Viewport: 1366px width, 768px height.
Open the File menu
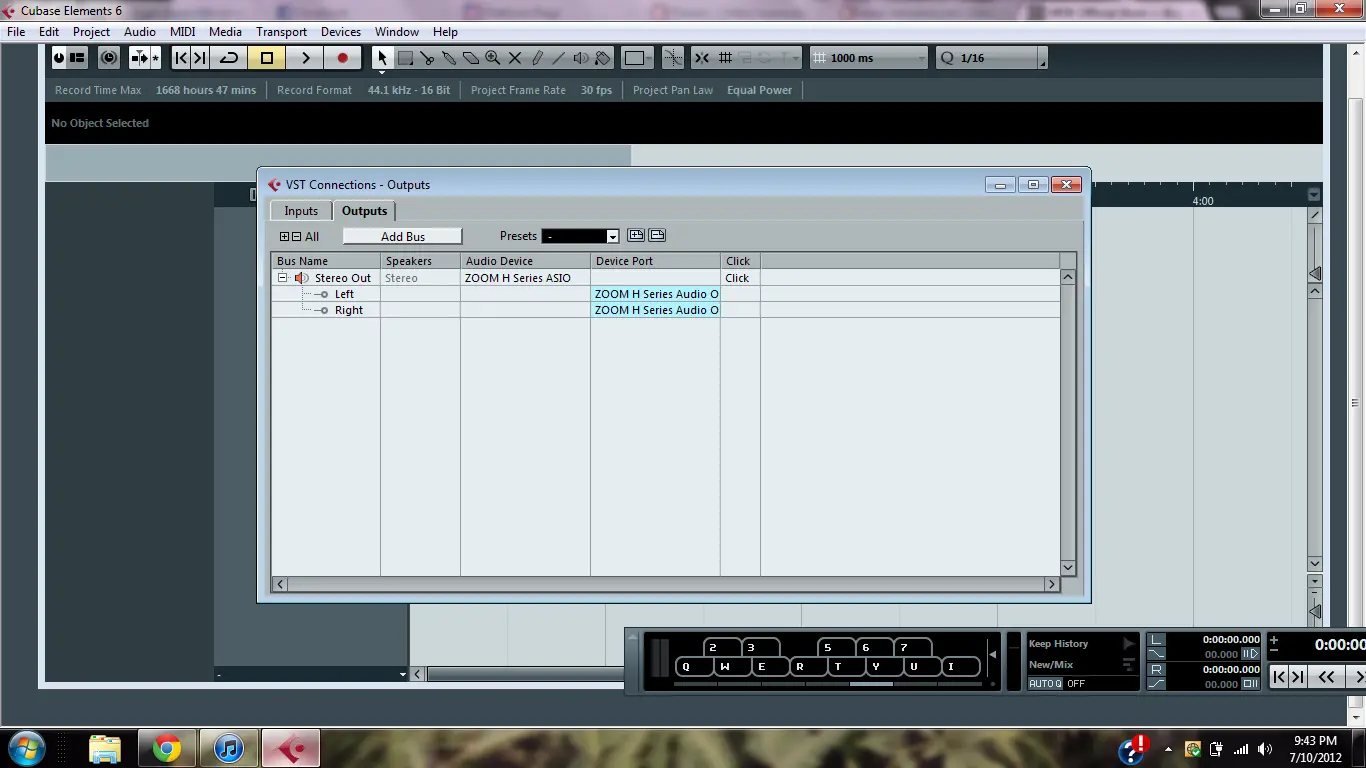pyautogui.click(x=16, y=32)
